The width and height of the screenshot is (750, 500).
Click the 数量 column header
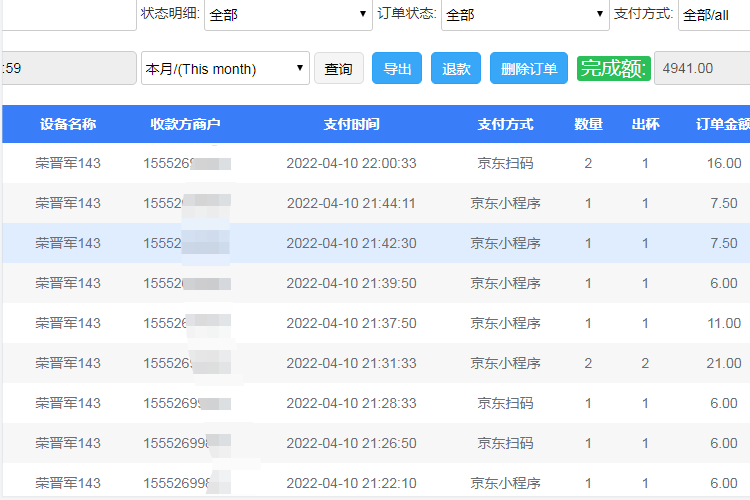(x=588, y=124)
